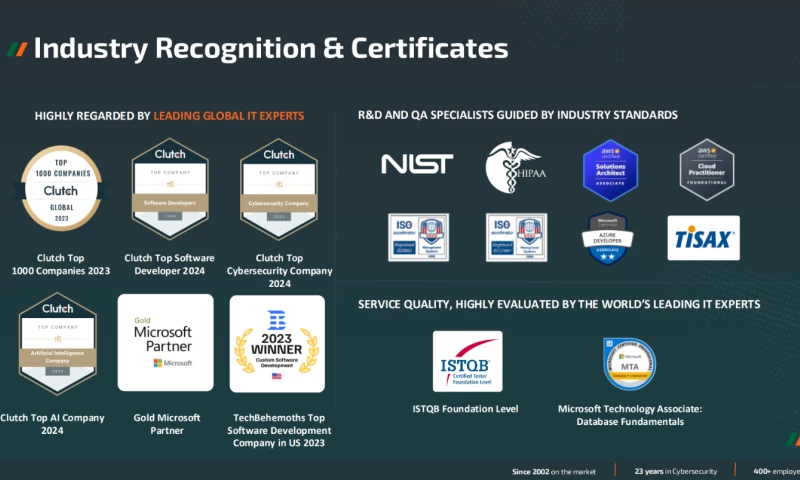Select the ISO 9001 certification badge
Screen dimensions: 800x480
[x=417, y=237]
